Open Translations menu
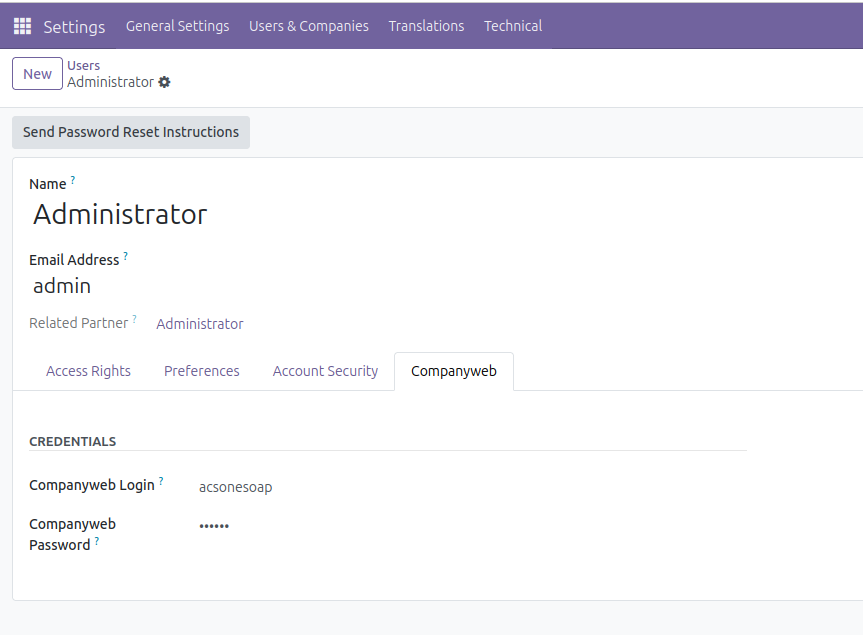 (426, 26)
